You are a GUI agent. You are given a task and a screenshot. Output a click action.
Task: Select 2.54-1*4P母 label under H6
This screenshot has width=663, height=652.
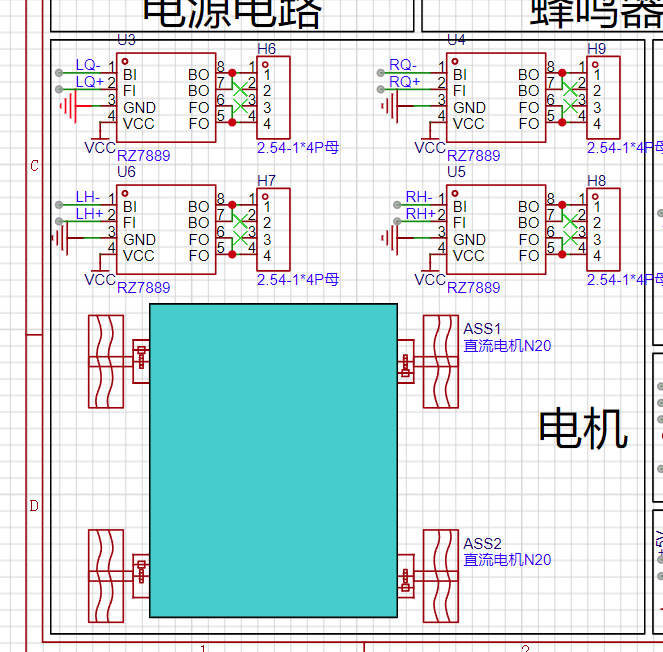pos(298,148)
